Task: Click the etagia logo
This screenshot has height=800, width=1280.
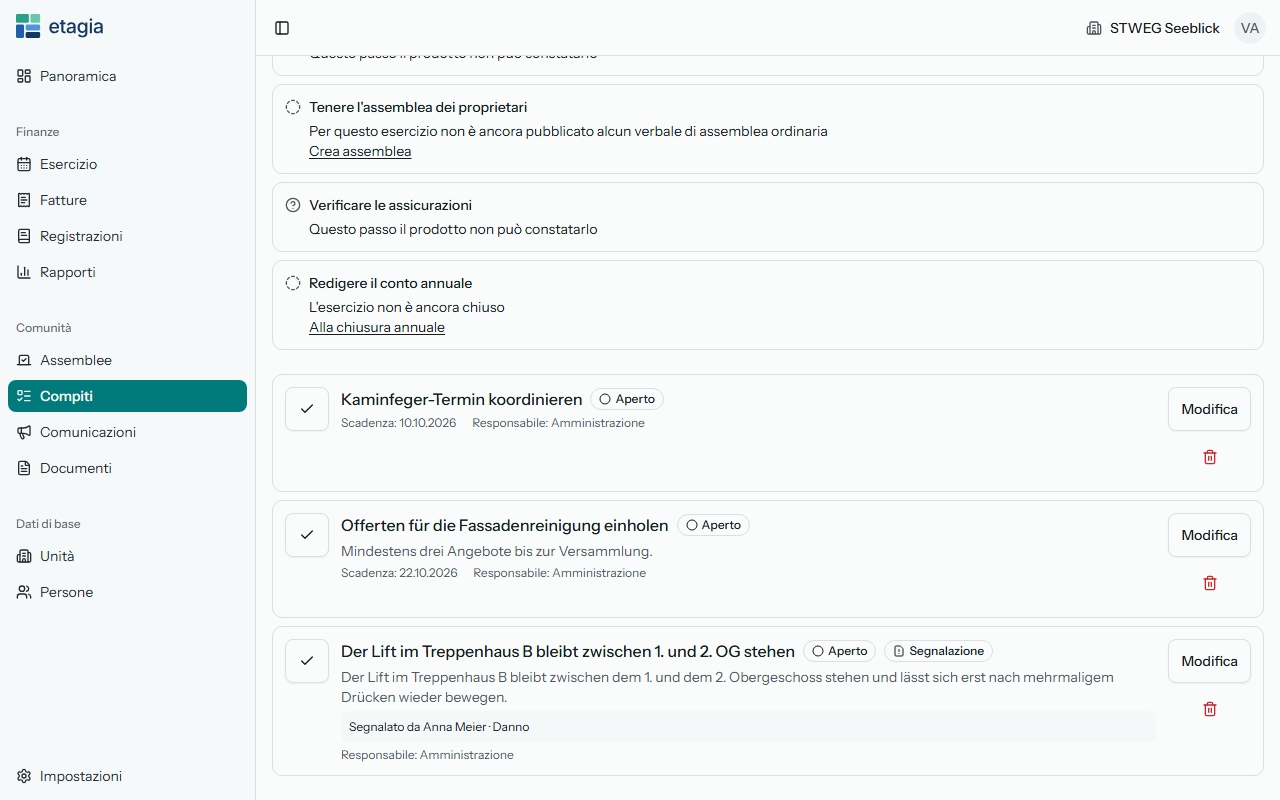Action: click(60, 27)
